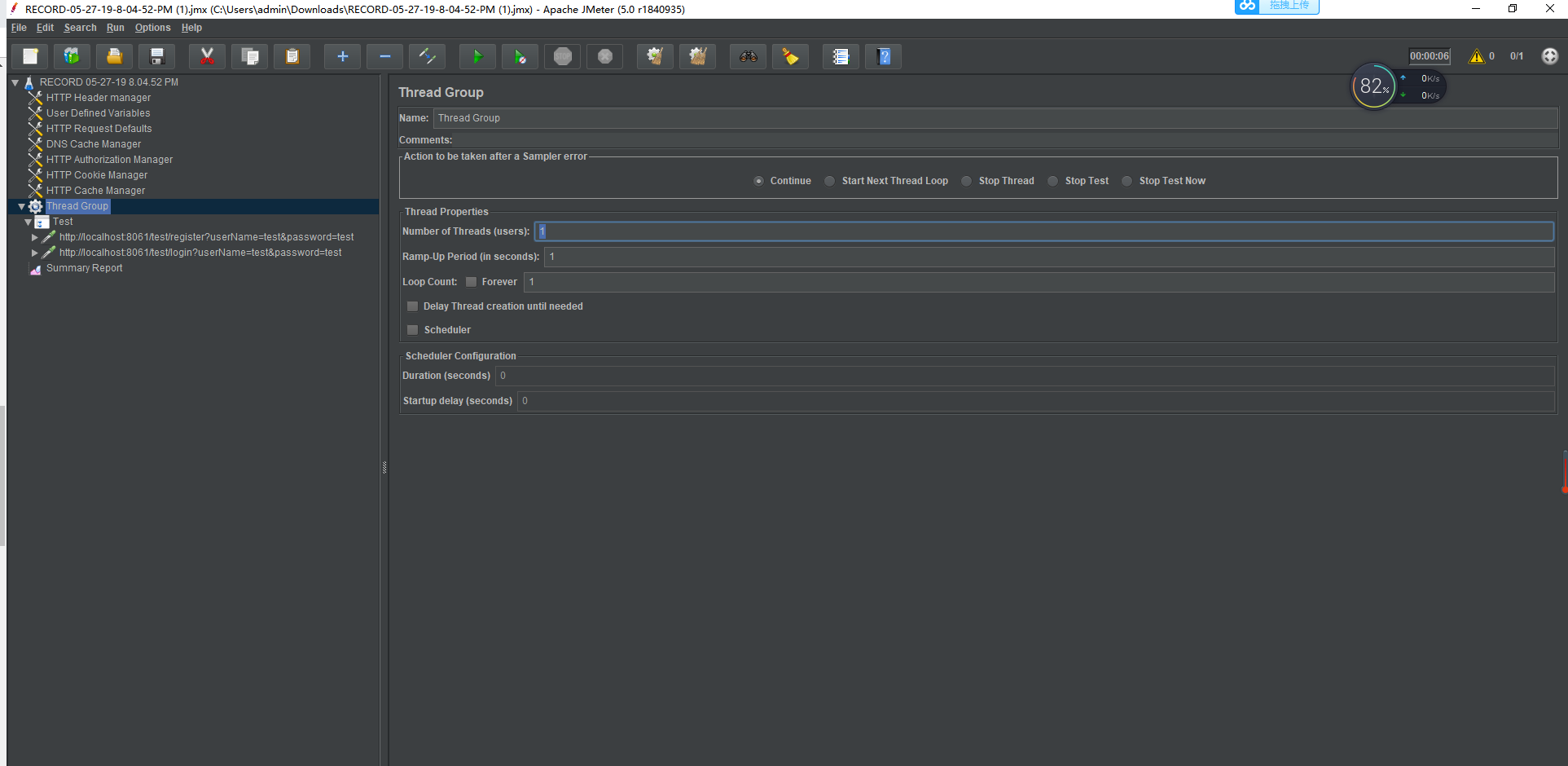The width and height of the screenshot is (1568, 766).
Task: Open the Options menu
Action: coord(152,28)
